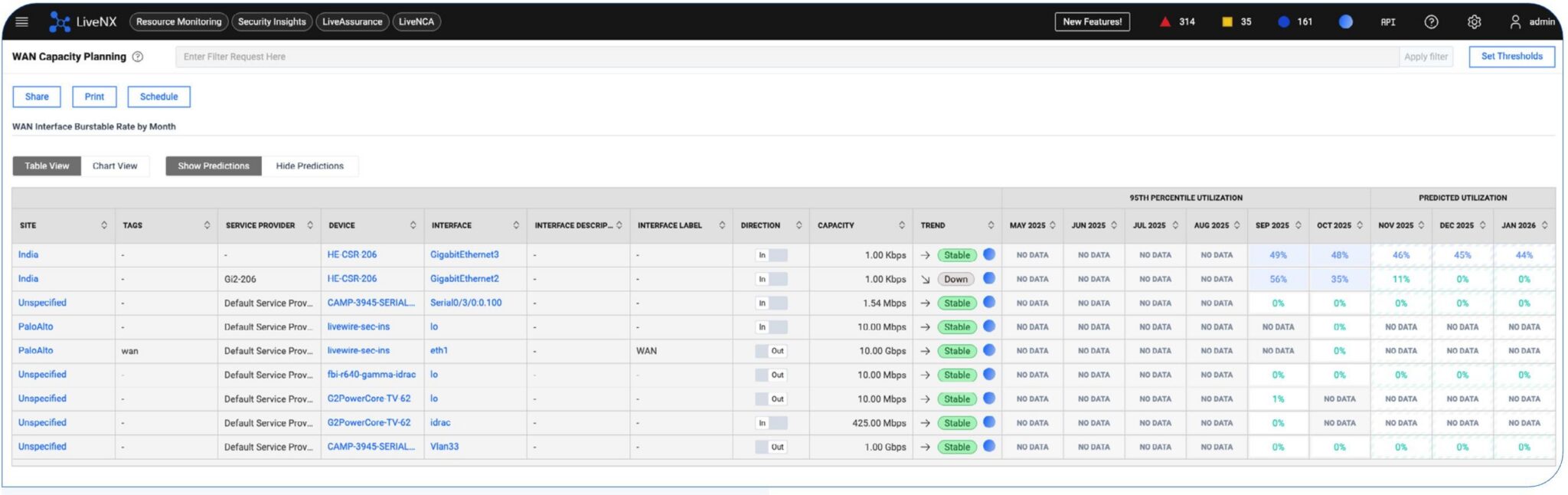Click blue status dot in Vlan33 row
This screenshot has width=1568, height=495.
[989, 446]
